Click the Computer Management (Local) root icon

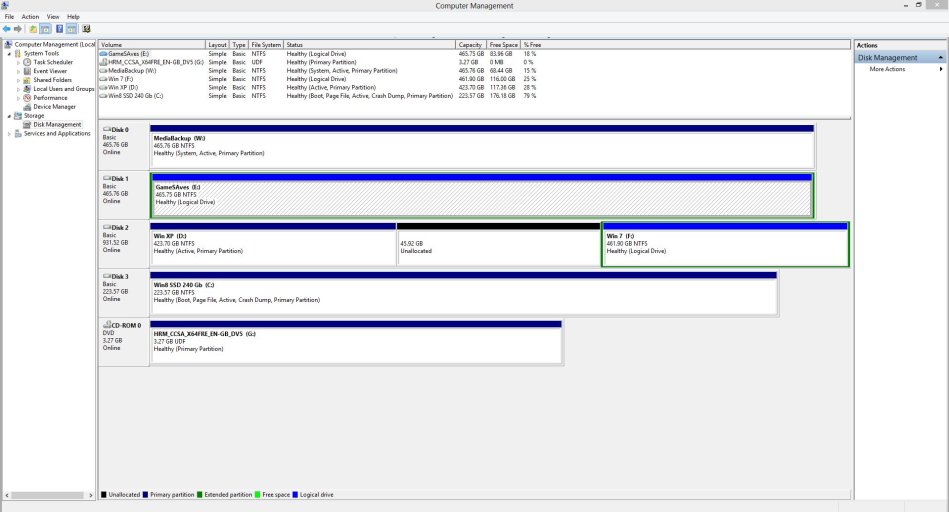click(x=8, y=44)
